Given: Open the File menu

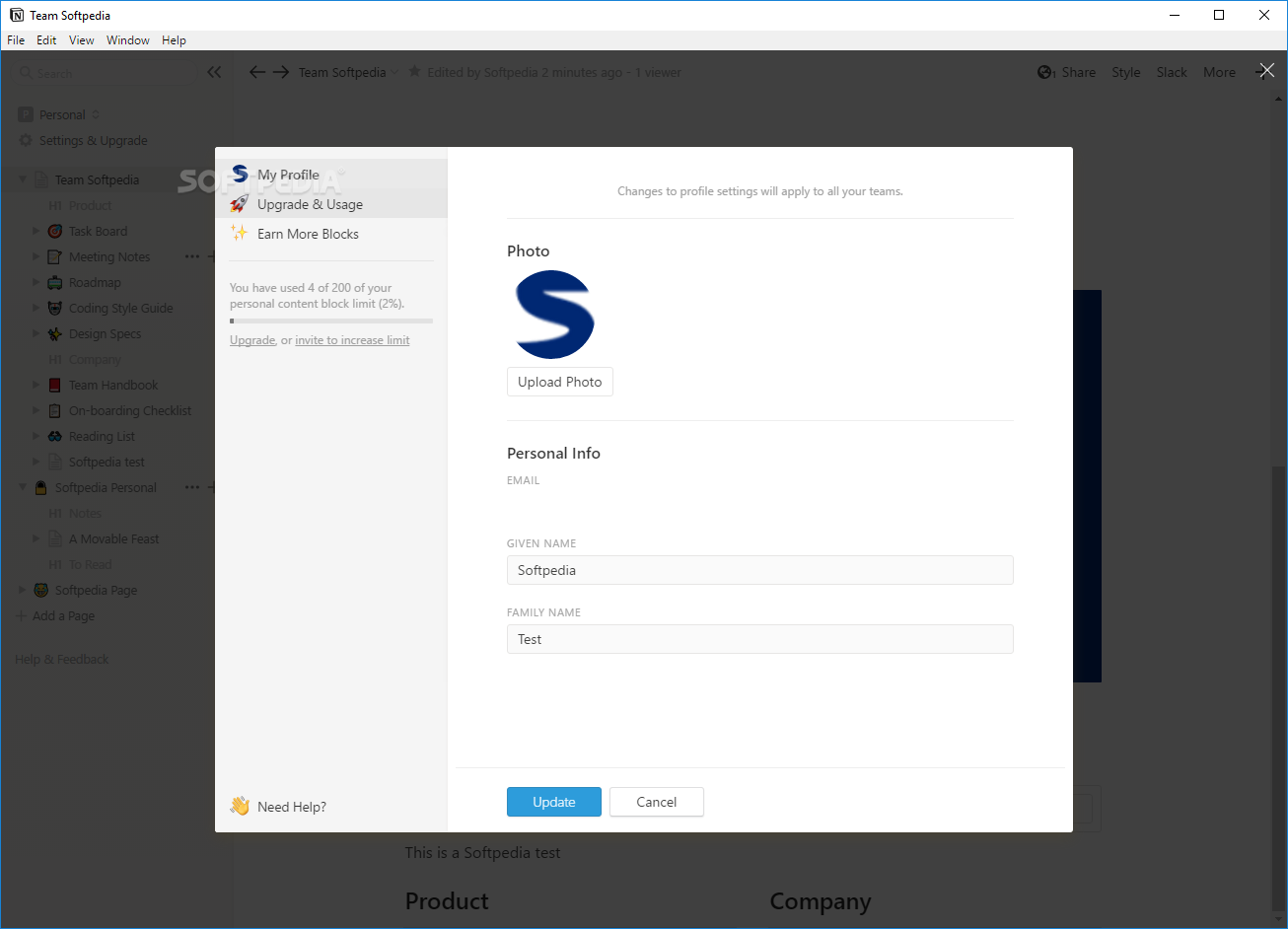Looking at the screenshot, I should point(16,40).
